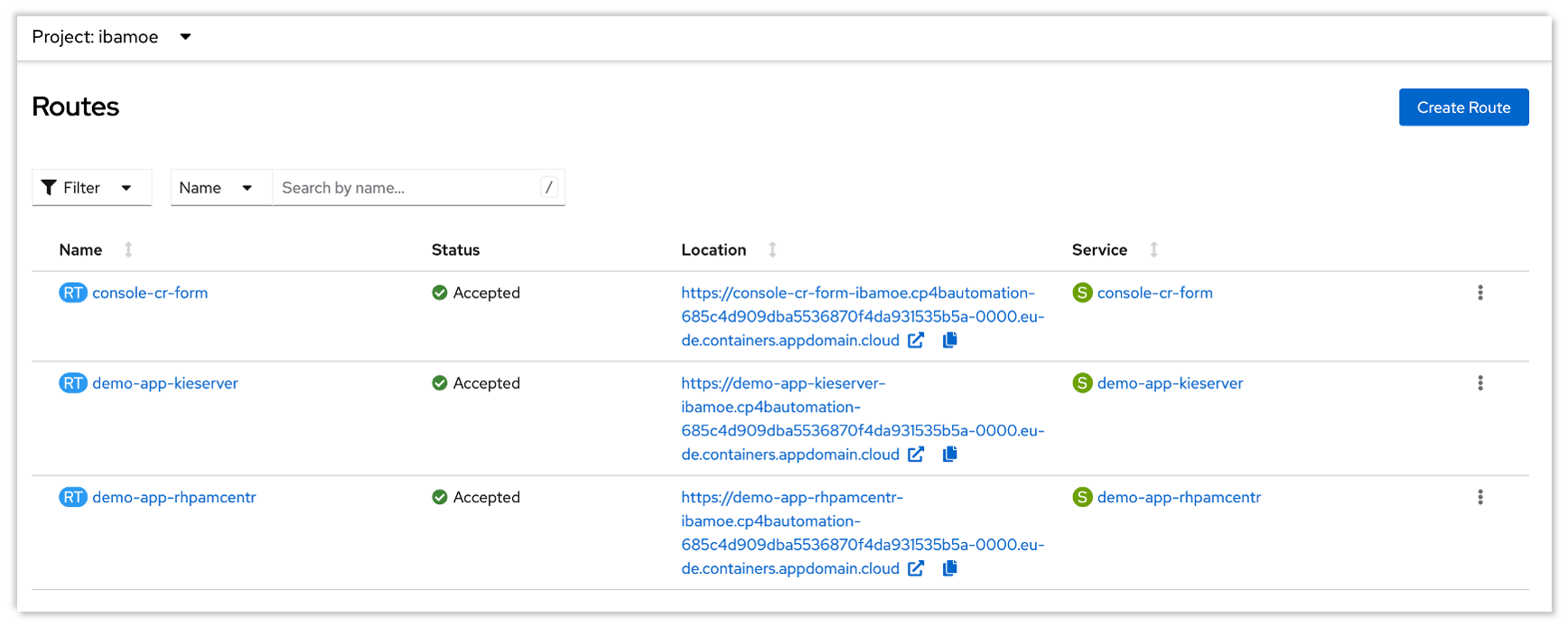Click the S service badge for console-cr-form
Viewport: 1568px width, 627px height.
tap(1082, 293)
